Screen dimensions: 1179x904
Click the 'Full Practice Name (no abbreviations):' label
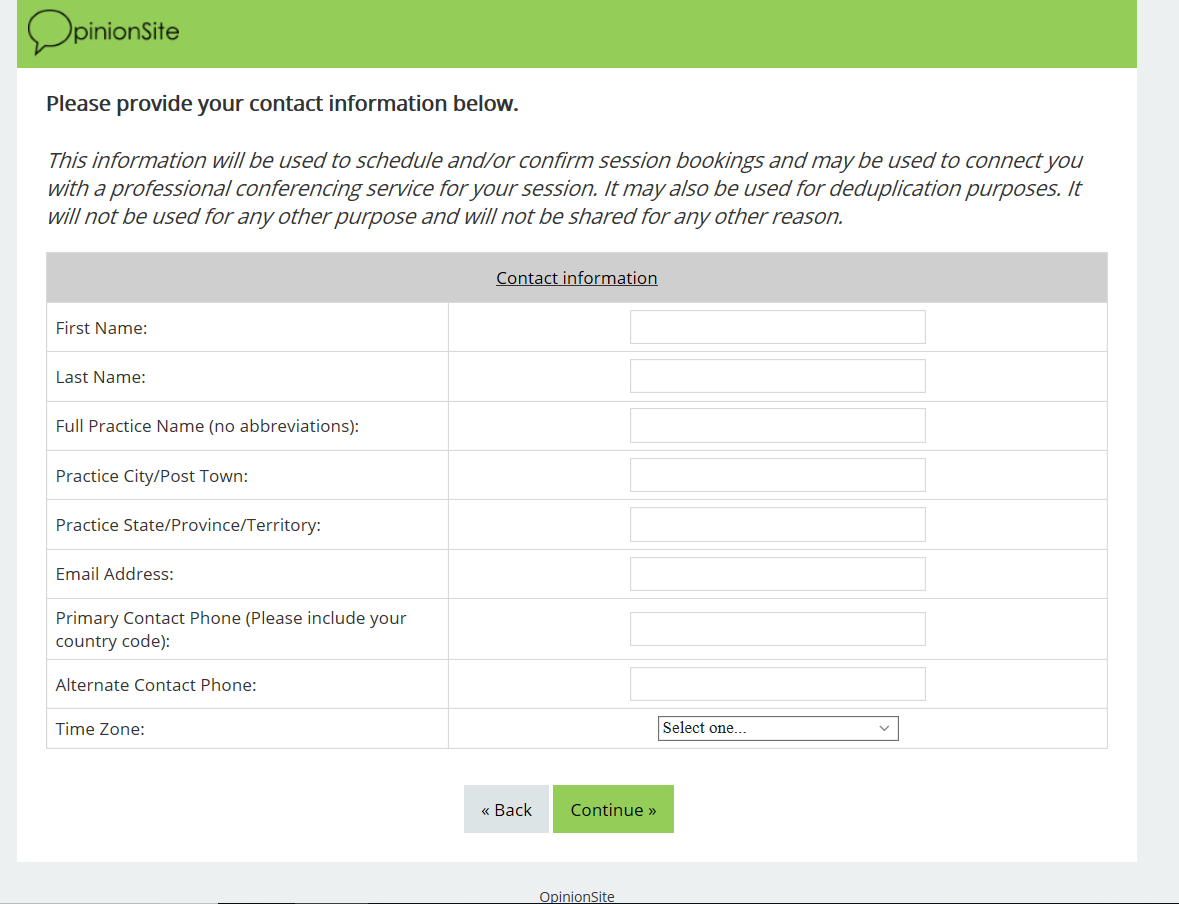208,426
